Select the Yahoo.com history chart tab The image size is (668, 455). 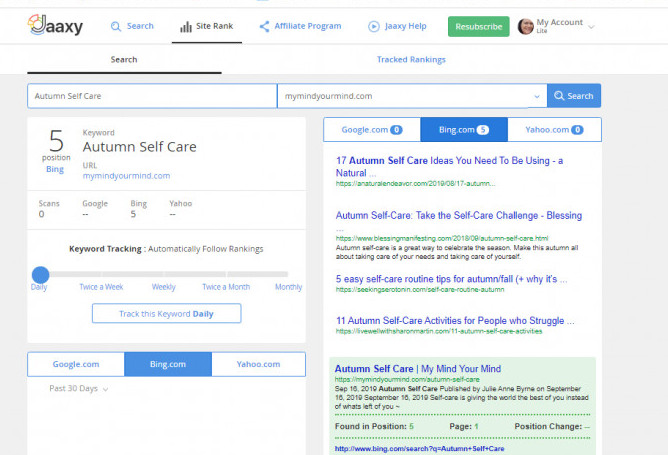pyautogui.click(x=258, y=364)
